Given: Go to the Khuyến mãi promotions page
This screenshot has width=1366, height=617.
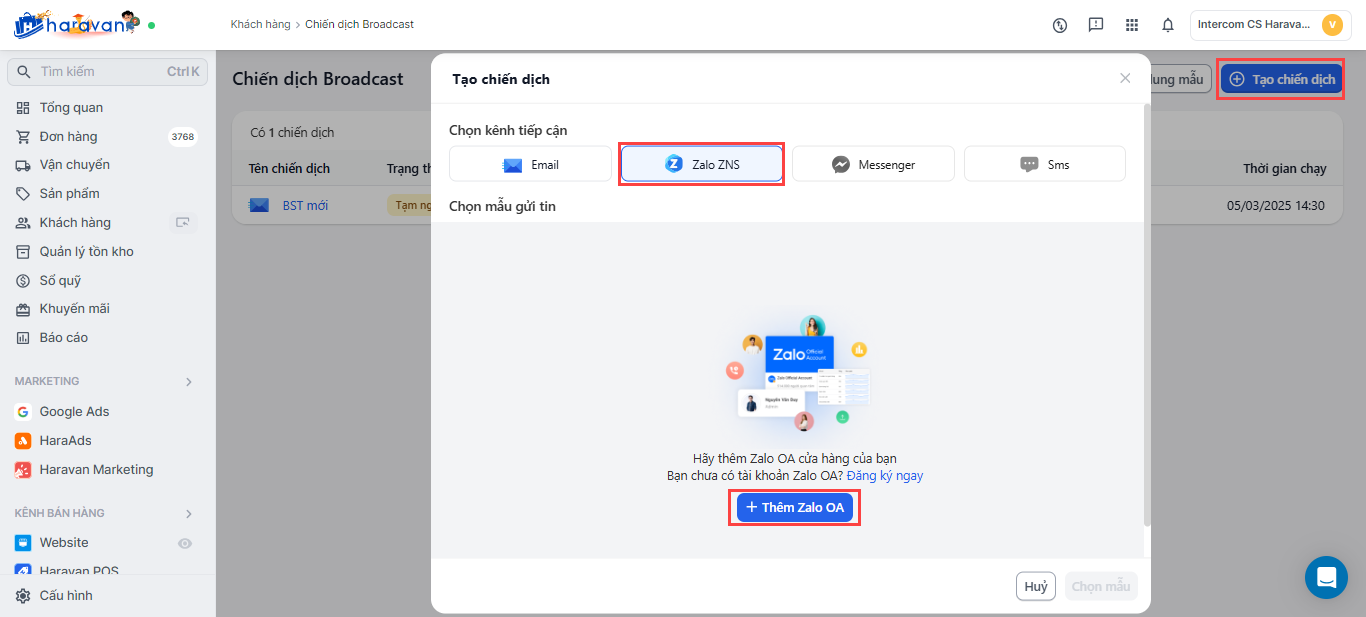Looking at the screenshot, I should point(74,309).
